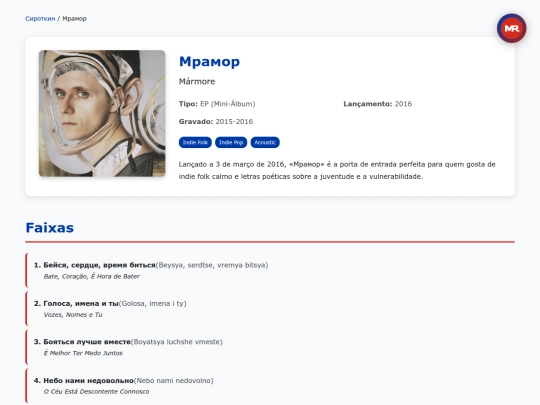Select the Indie Pop genre tag
540x405 pixels.
point(231,142)
